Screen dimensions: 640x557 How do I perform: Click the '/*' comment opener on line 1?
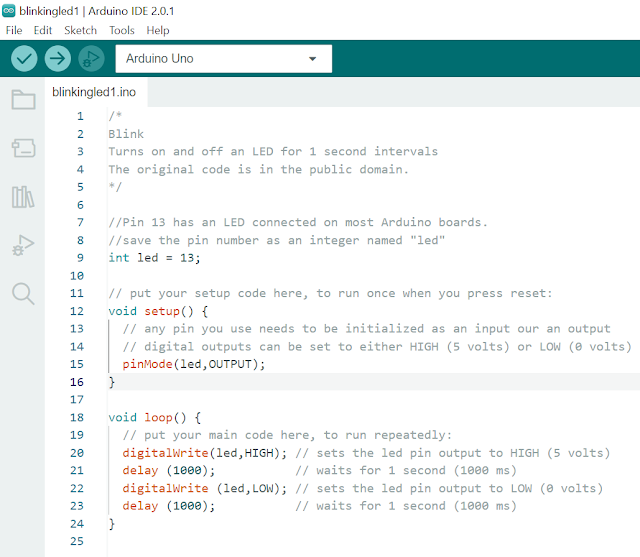115,116
